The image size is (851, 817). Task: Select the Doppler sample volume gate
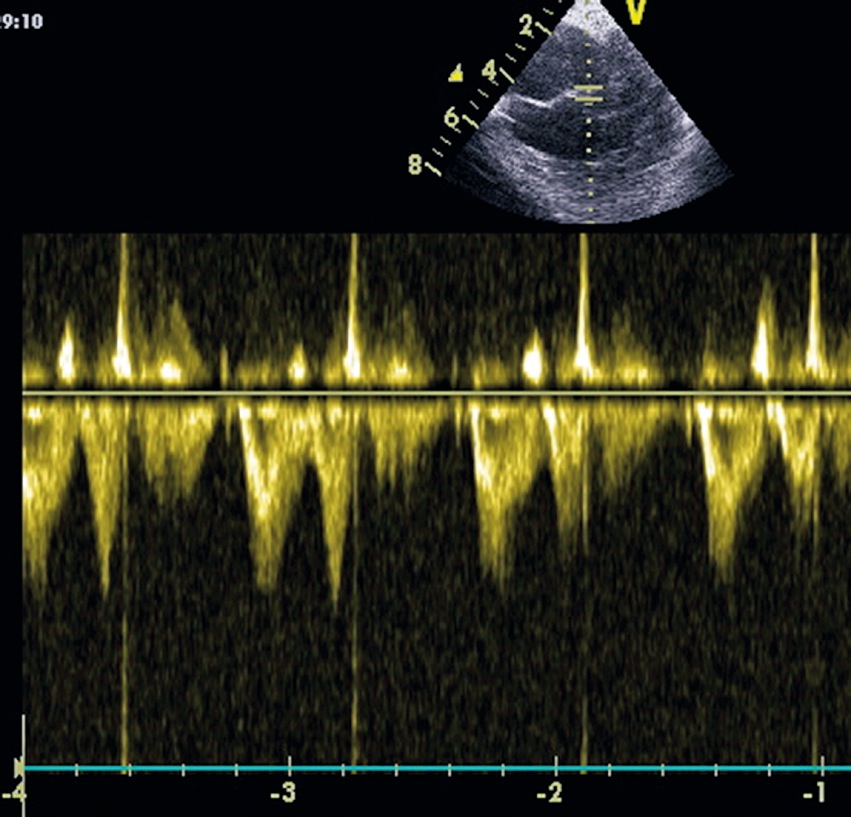click(589, 94)
